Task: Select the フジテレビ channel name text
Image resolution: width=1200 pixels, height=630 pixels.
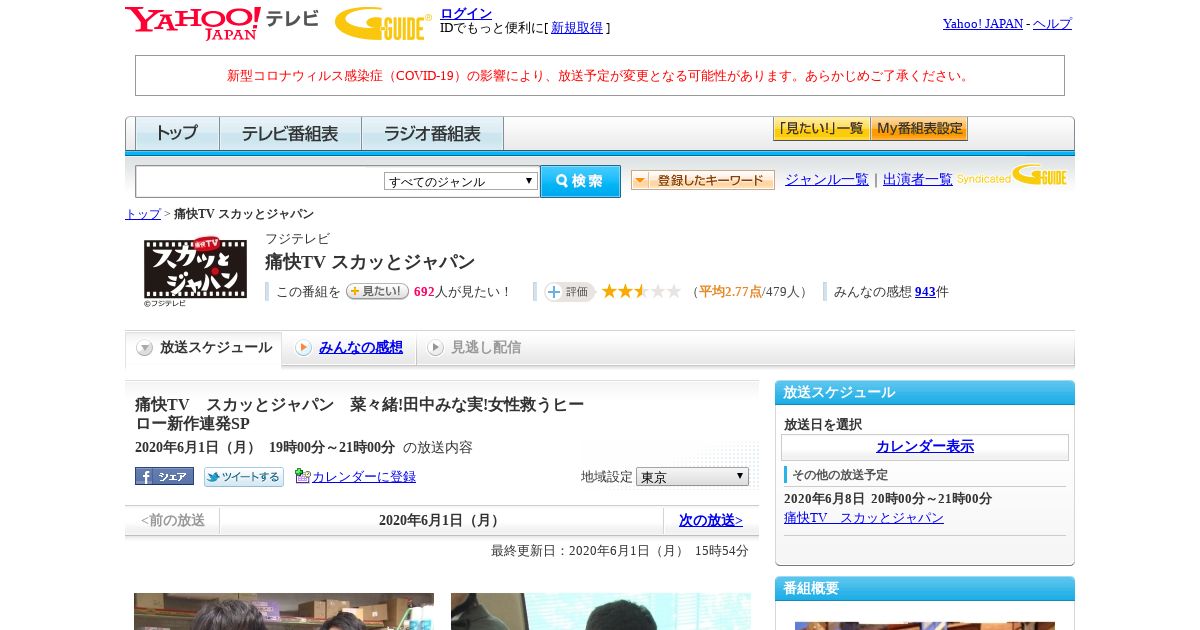Action: point(297,239)
